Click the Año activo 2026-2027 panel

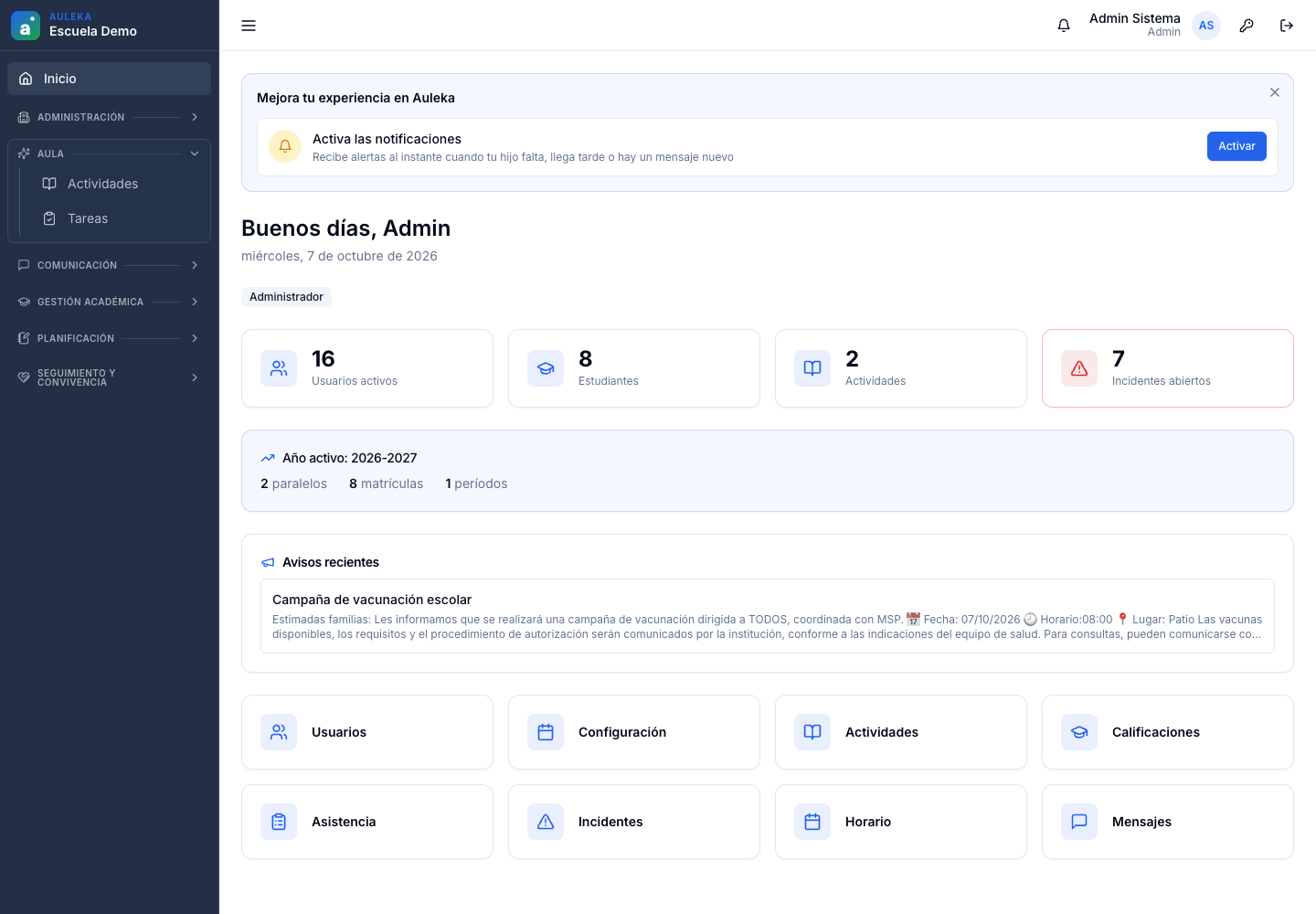click(x=768, y=471)
